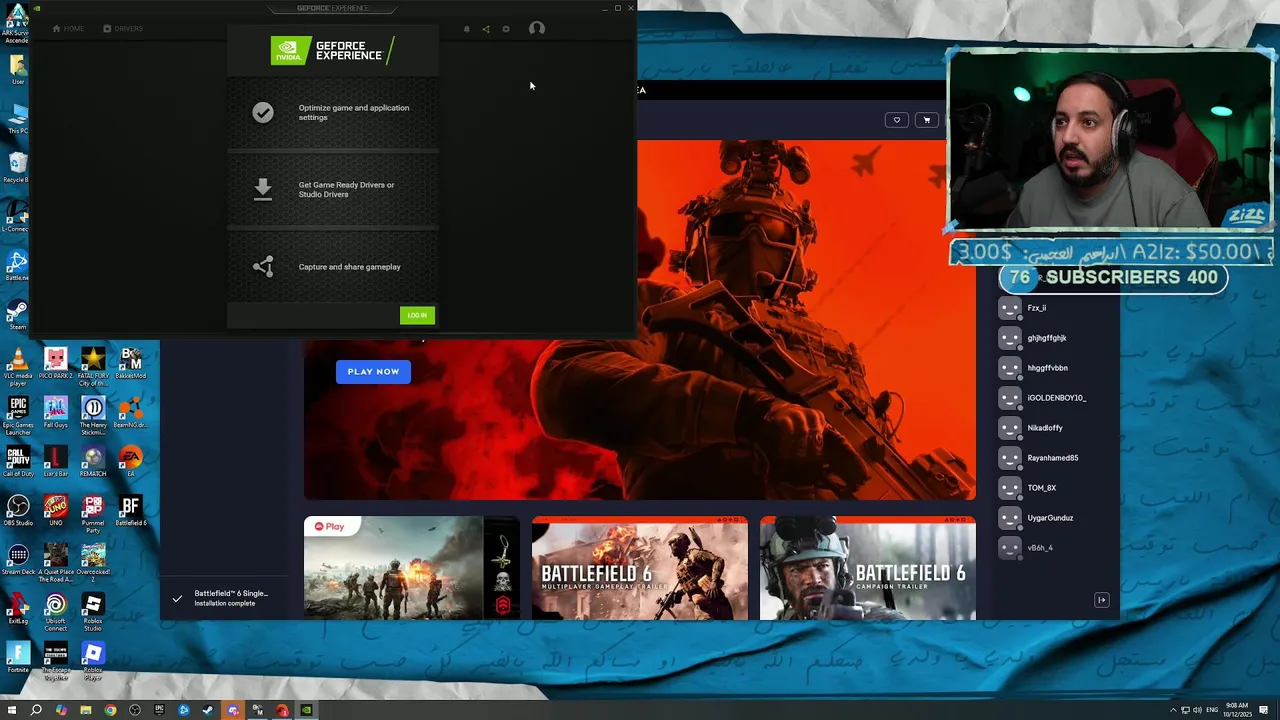Open Battlefield 6 Campaign Trailer thumbnail

(x=867, y=568)
